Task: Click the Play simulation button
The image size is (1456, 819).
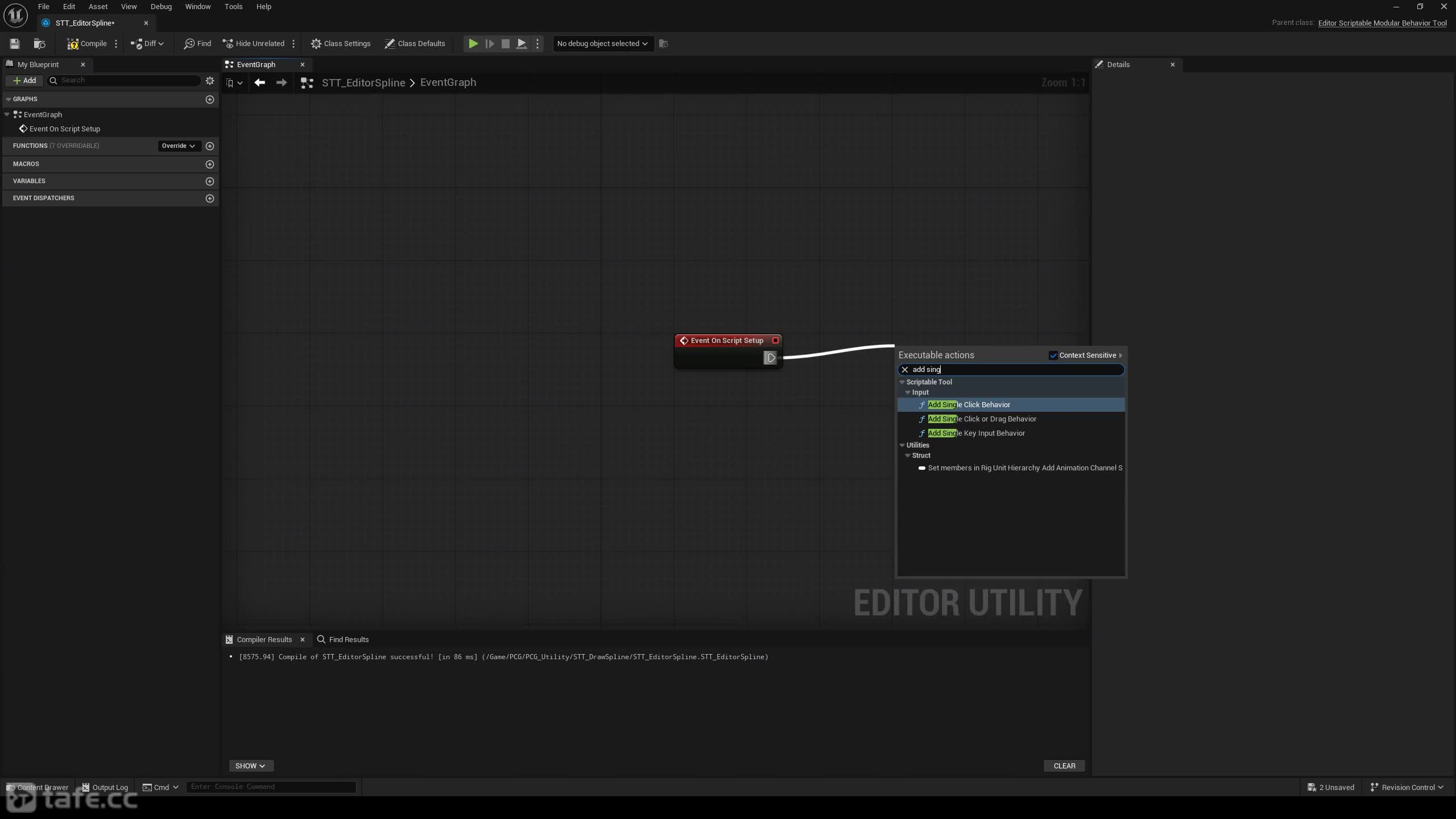Action: coord(473,44)
